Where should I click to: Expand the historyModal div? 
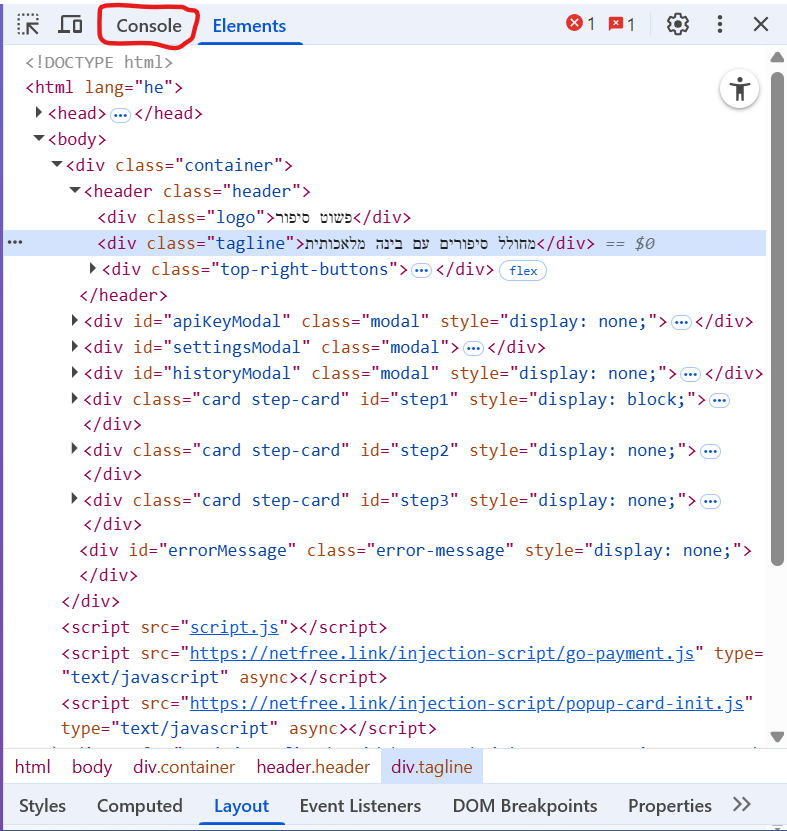(x=75, y=372)
